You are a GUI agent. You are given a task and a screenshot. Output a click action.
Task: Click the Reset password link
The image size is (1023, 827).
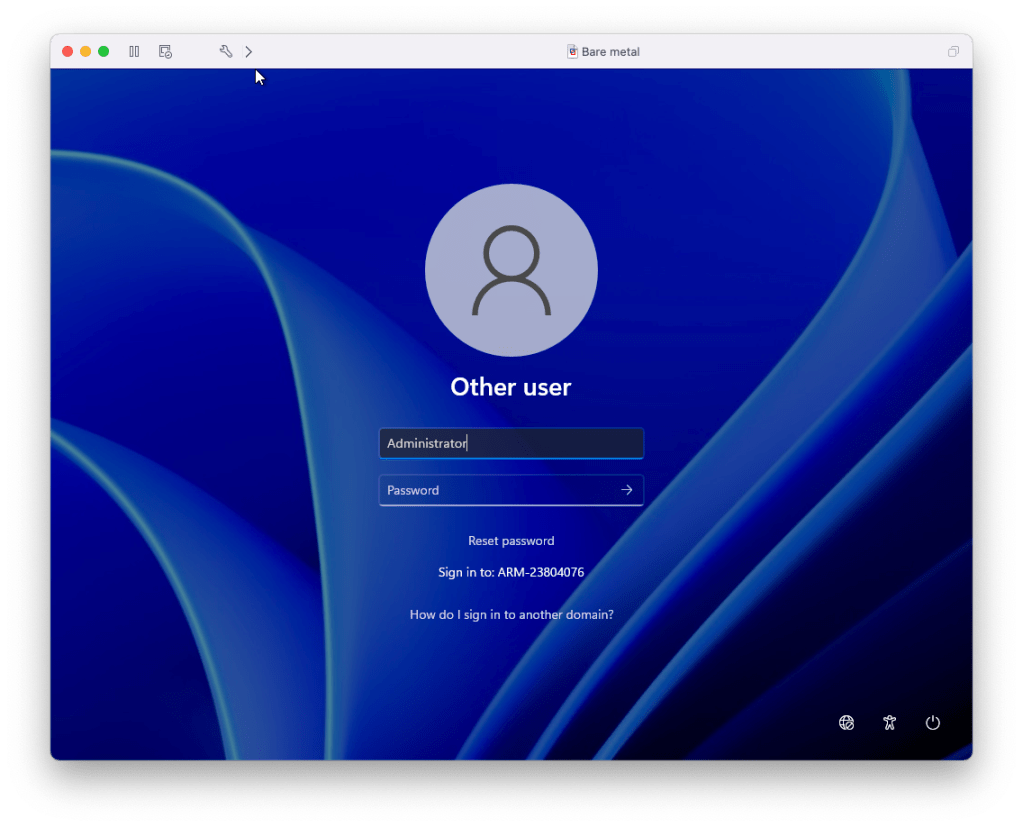coord(511,541)
